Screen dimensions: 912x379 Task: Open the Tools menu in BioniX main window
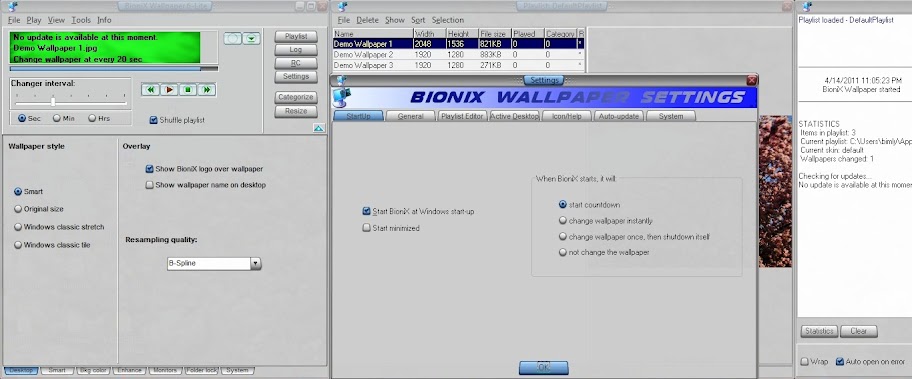(x=81, y=20)
